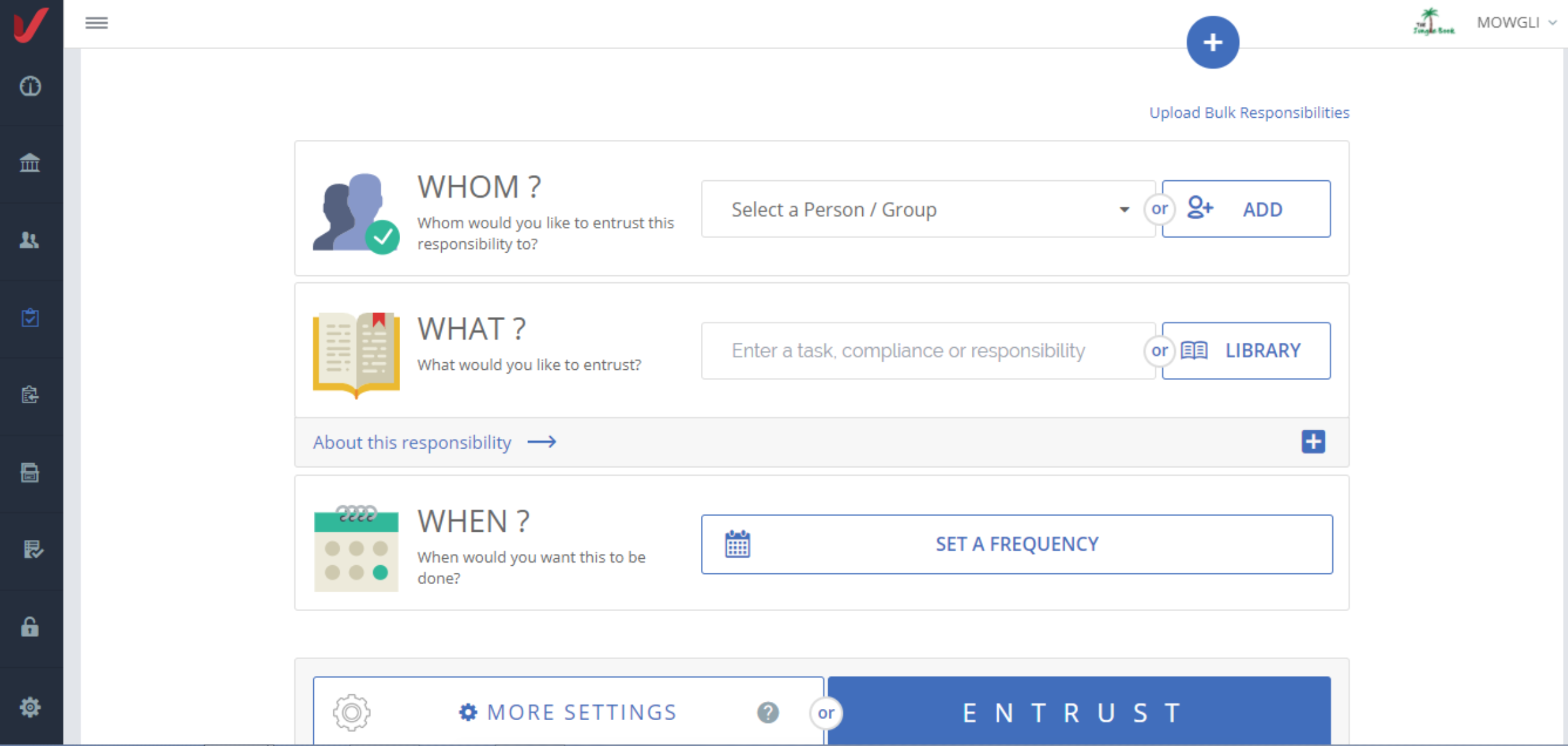Screen dimensions: 1568x746
Task: Click Upload Bulk Responsibilities link
Action: 1248,113
